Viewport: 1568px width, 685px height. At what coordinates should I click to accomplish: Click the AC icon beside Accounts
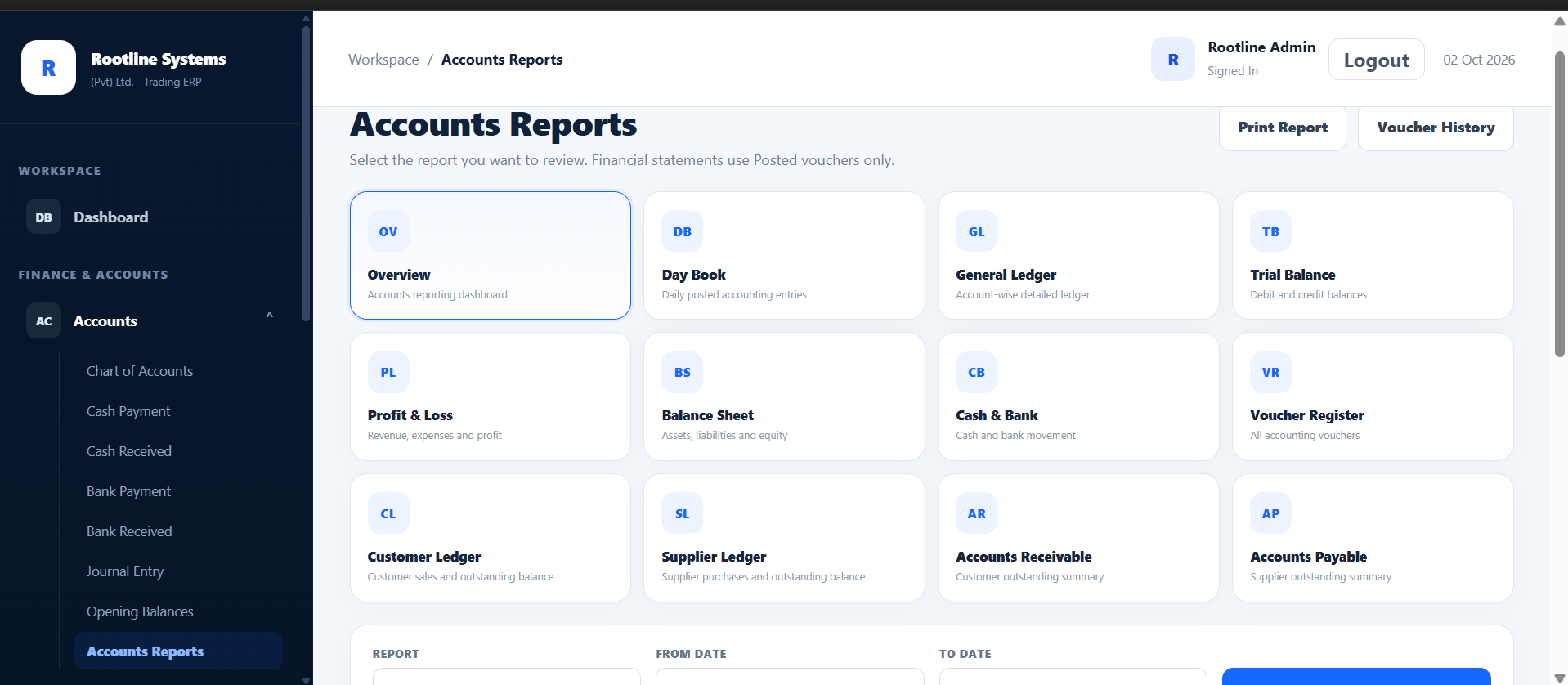pyautogui.click(x=44, y=321)
